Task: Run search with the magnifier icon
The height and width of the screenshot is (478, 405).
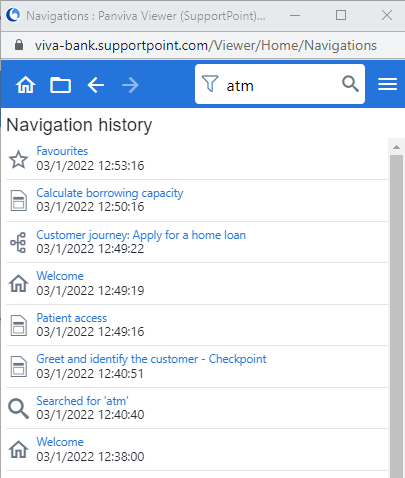Action: tap(350, 84)
